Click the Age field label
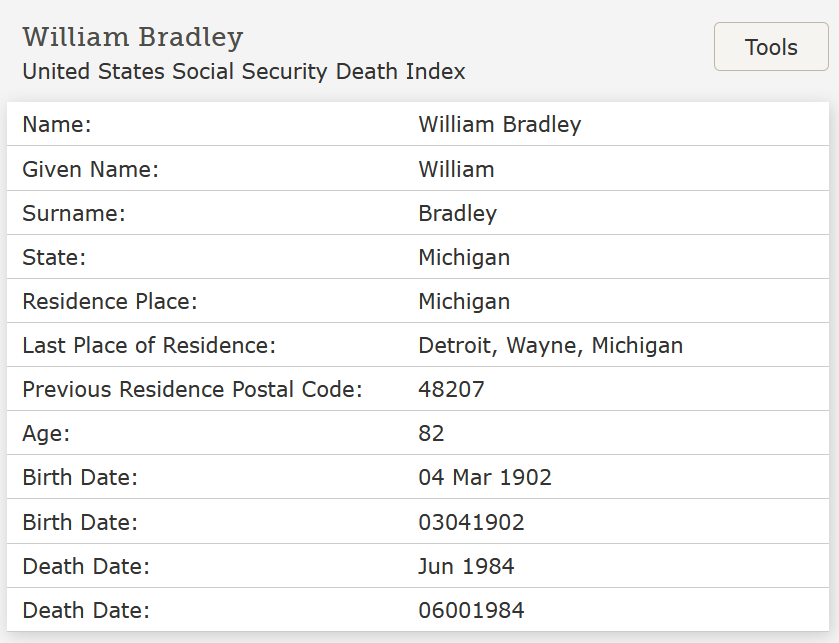Screen dimensions: 839x643 44,433
